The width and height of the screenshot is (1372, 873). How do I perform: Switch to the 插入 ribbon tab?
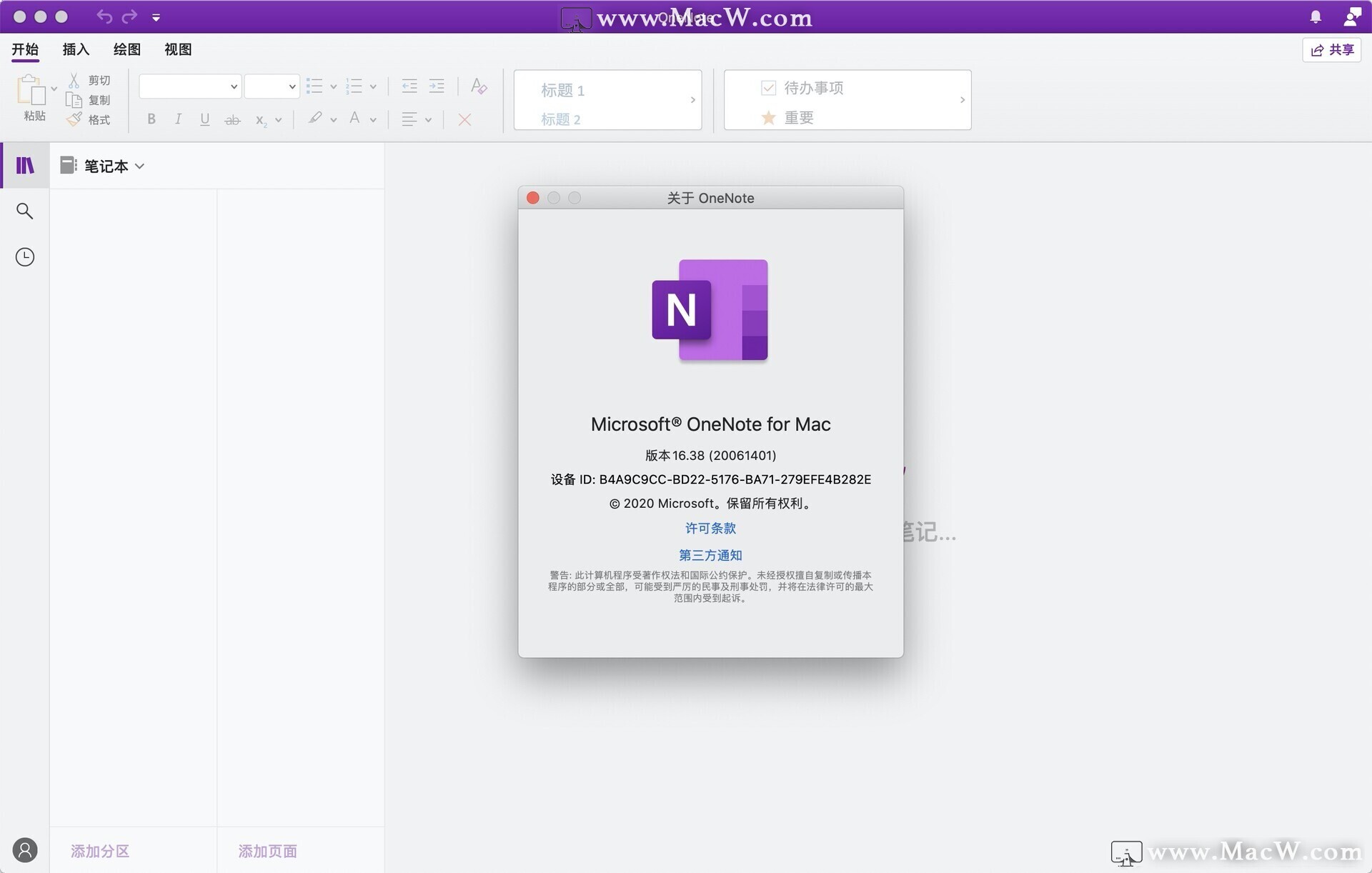click(76, 49)
